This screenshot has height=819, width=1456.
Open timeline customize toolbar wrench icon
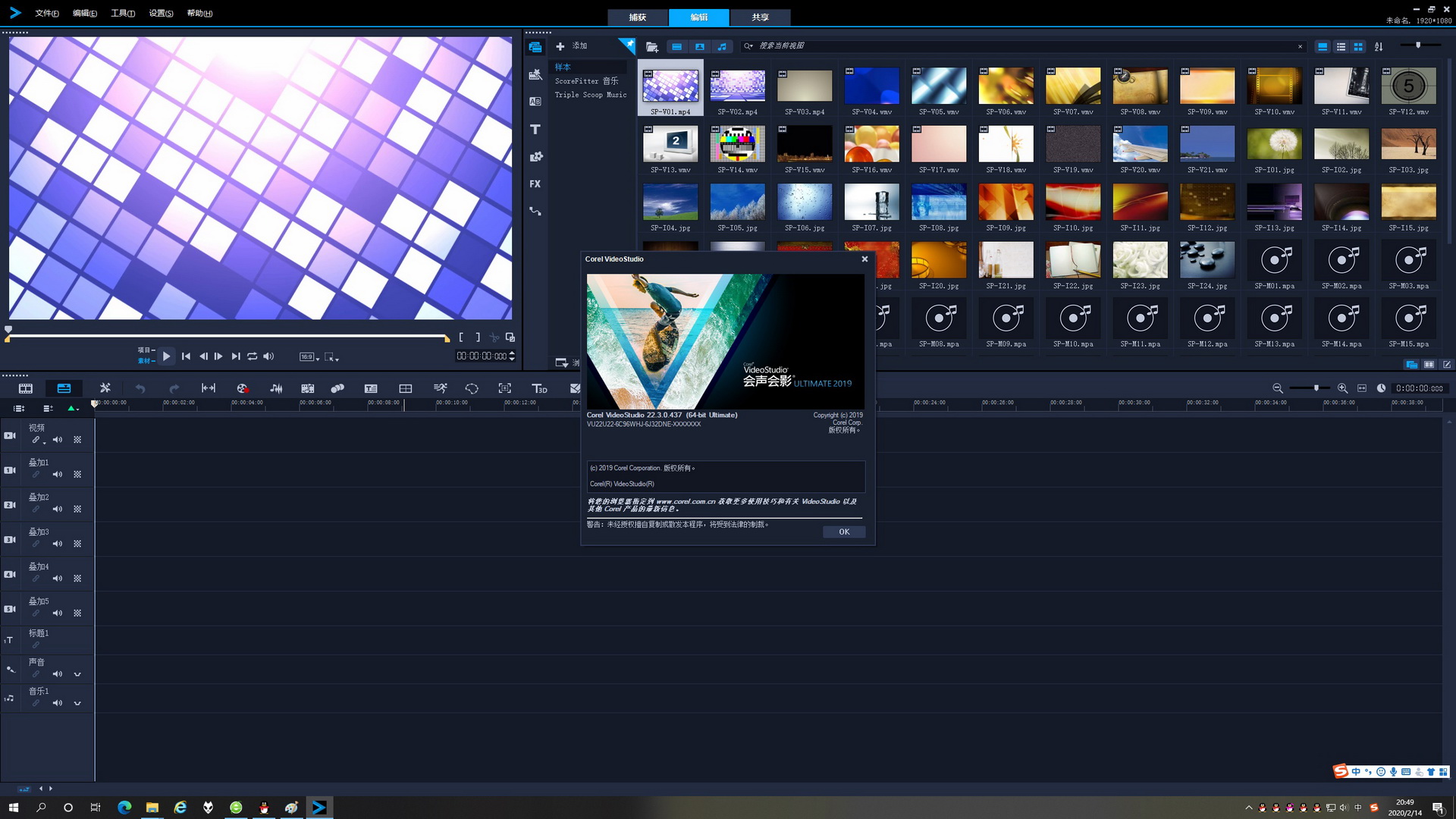click(105, 388)
